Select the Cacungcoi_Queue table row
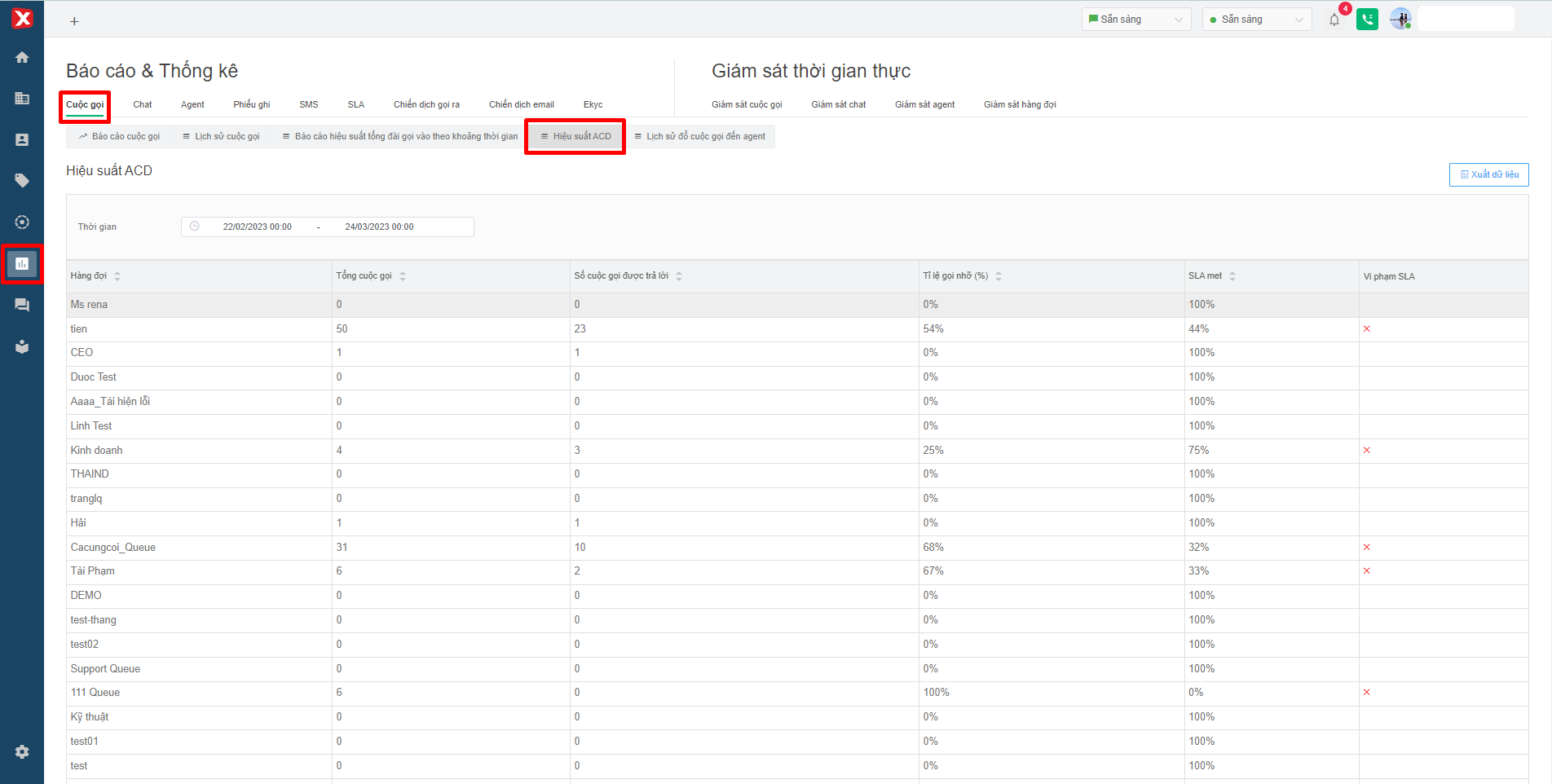1552x784 pixels. 113,548
